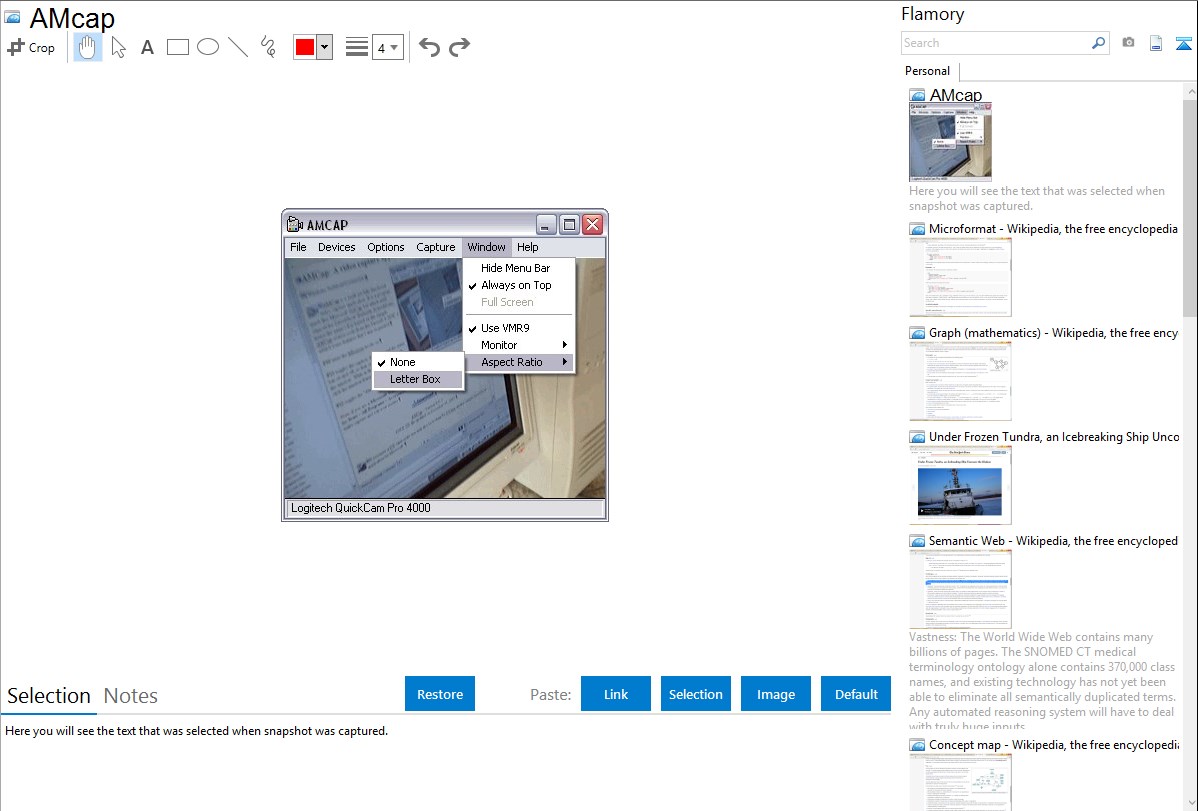Open the Personal tab

click(928, 71)
